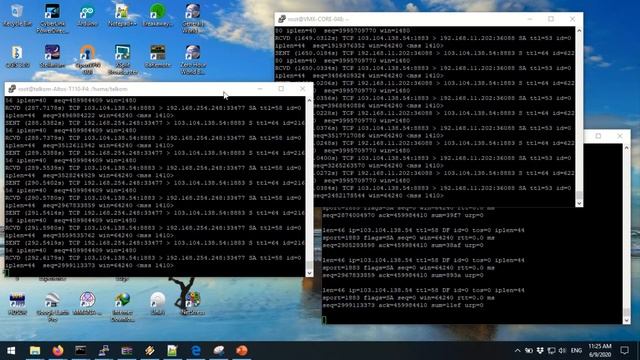
Task: Click the last seq=2999113373 line in telkom terminal
Action: pos(89,265)
